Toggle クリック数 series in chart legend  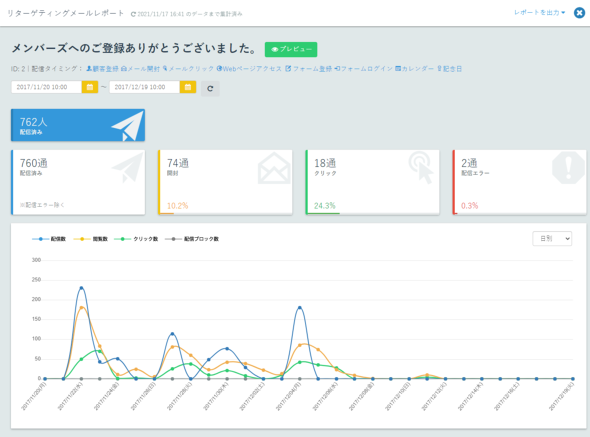pos(136,239)
